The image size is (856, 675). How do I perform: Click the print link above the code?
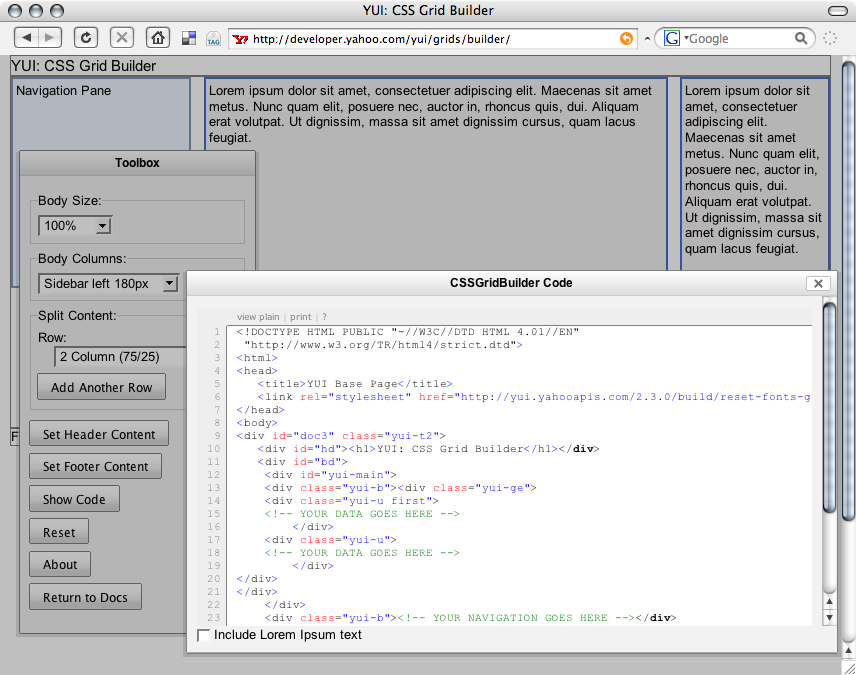301,317
